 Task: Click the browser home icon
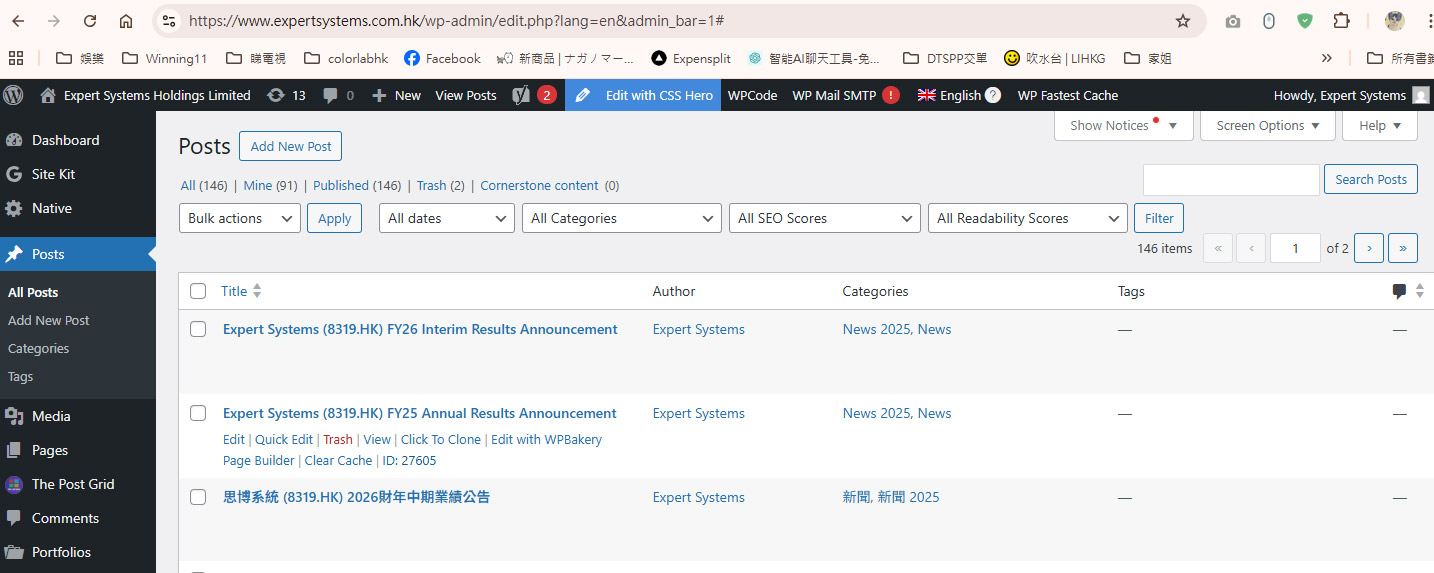(126, 21)
